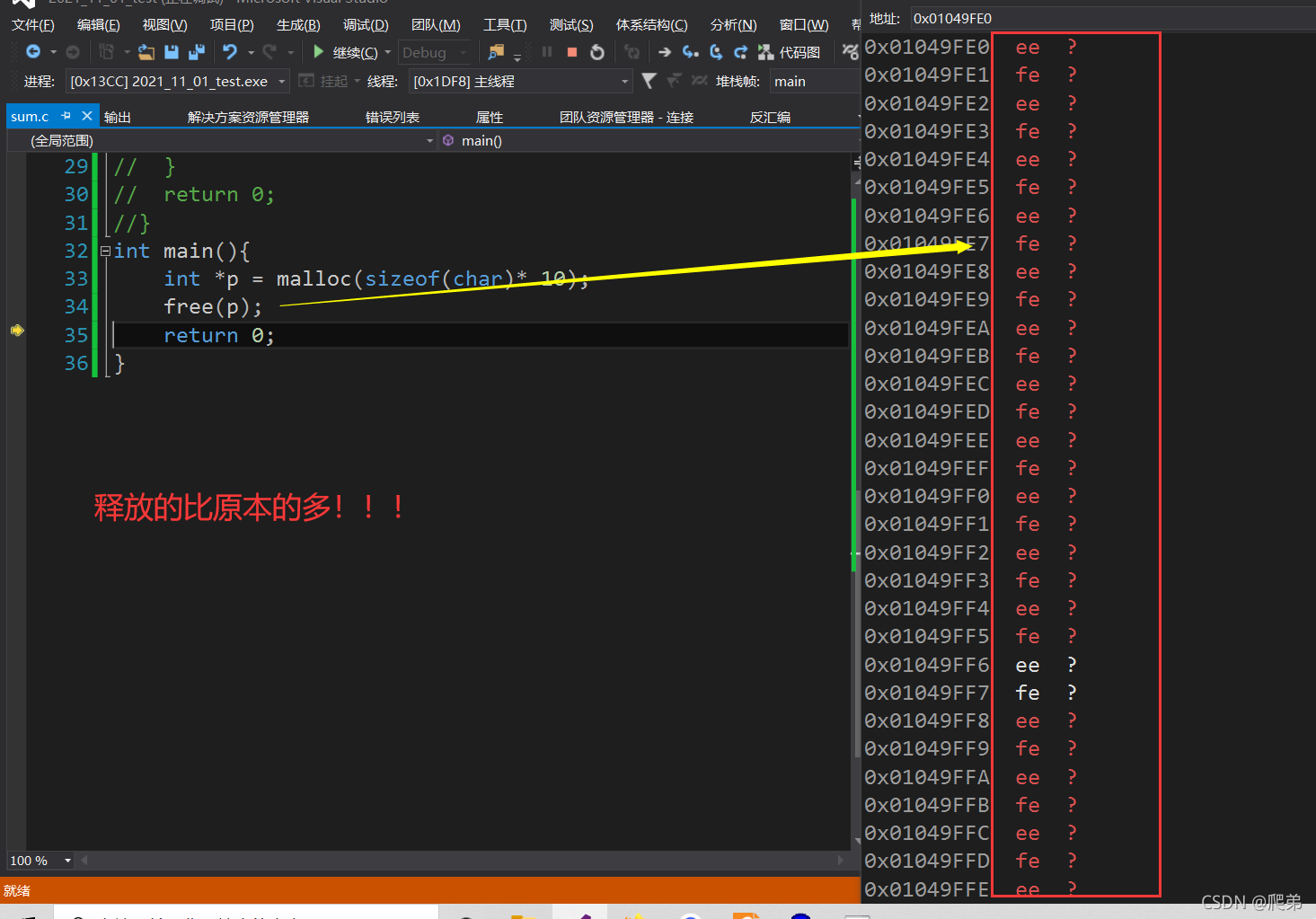Click the Open File folder icon
The height and width of the screenshot is (919, 1316).
(146, 52)
